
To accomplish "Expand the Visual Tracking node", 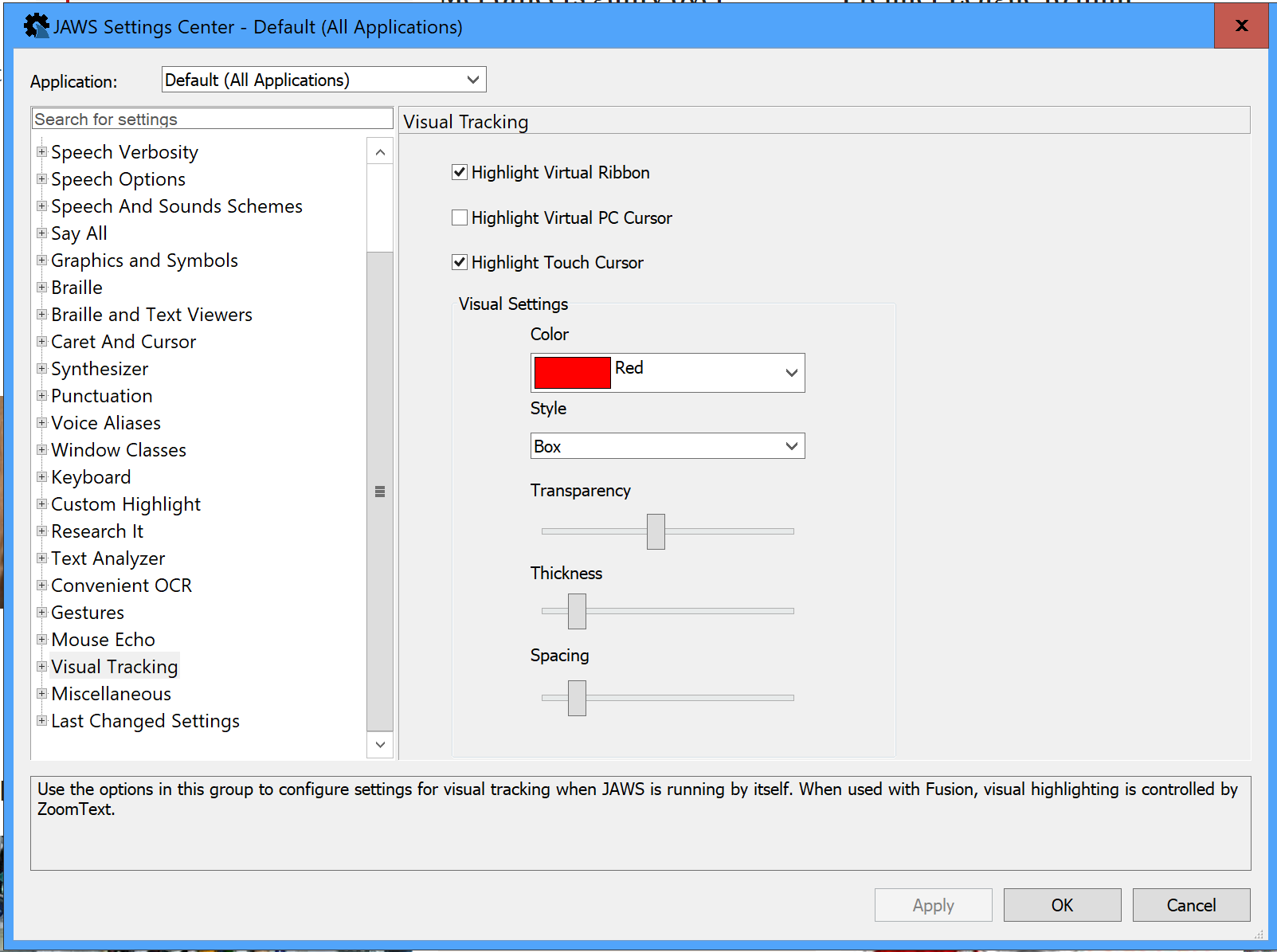I will (x=42, y=666).
